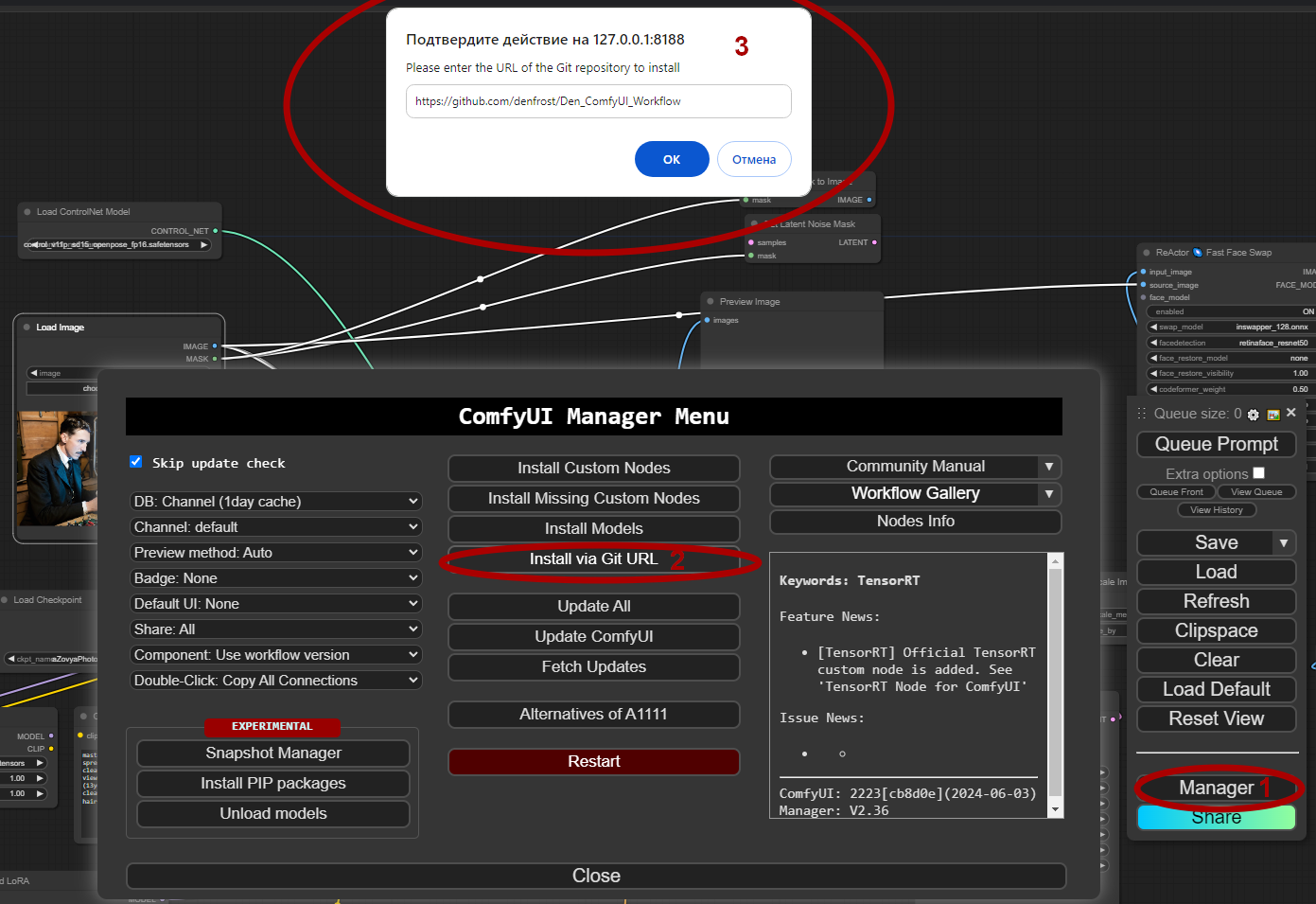Collapse Load ControlNet Model node dot
This screenshot has width=1316, height=904.
tap(27, 212)
